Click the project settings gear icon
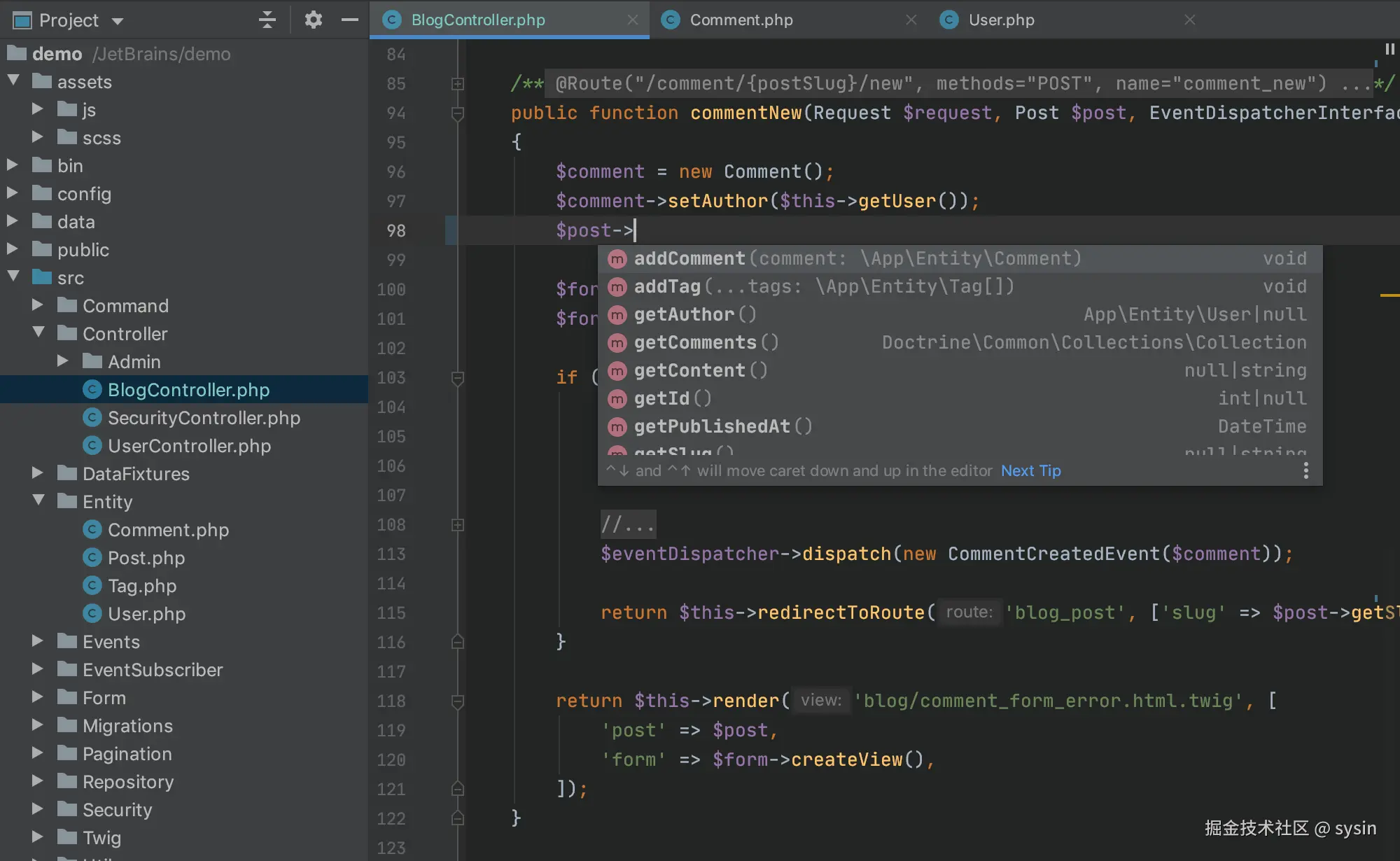The image size is (1400, 861). 313,20
